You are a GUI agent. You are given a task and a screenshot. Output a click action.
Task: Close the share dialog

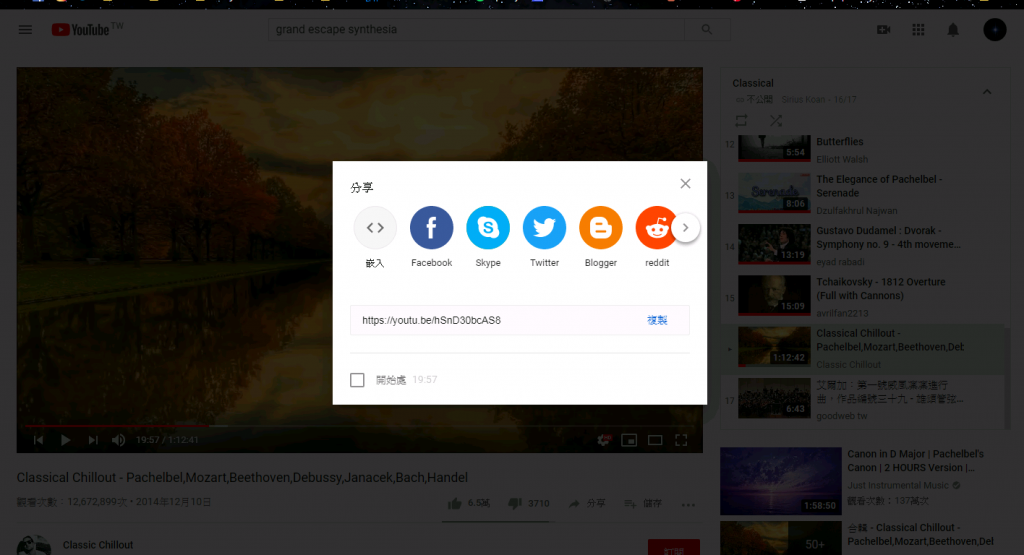click(x=685, y=183)
